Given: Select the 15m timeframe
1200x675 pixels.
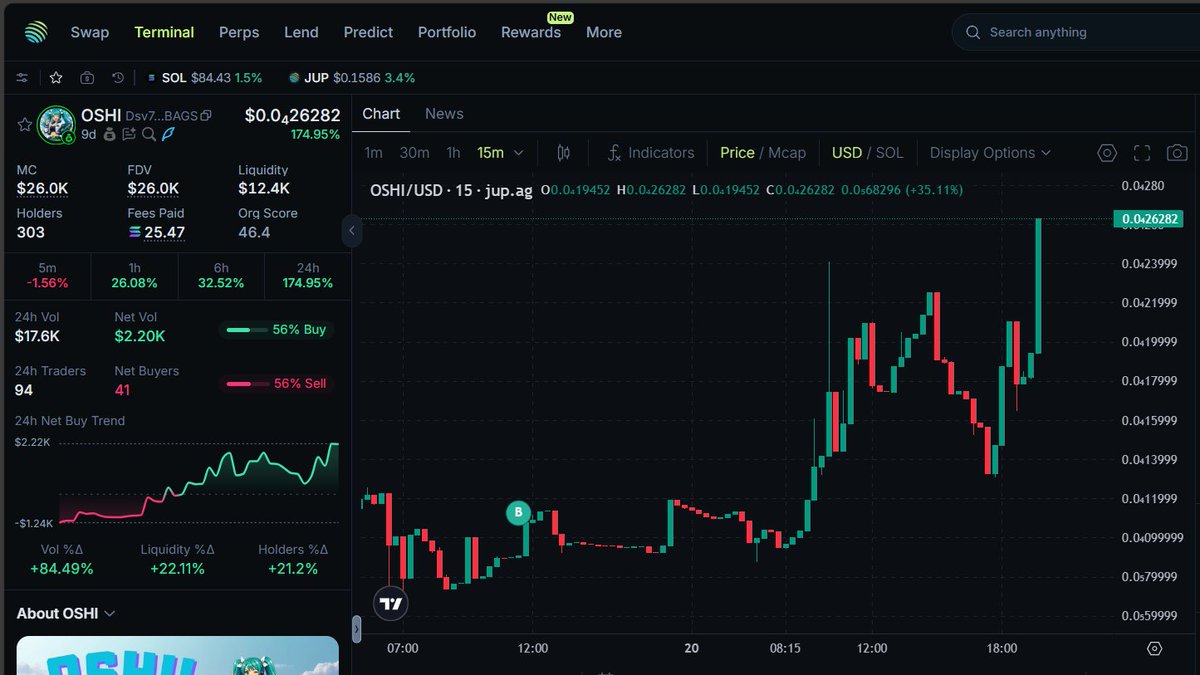Looking at the screenshot, I should click(490, 153).
